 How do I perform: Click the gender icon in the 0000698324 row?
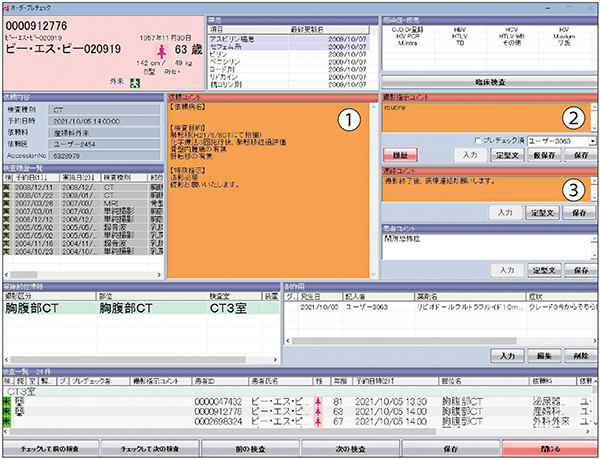pos(319,420)
